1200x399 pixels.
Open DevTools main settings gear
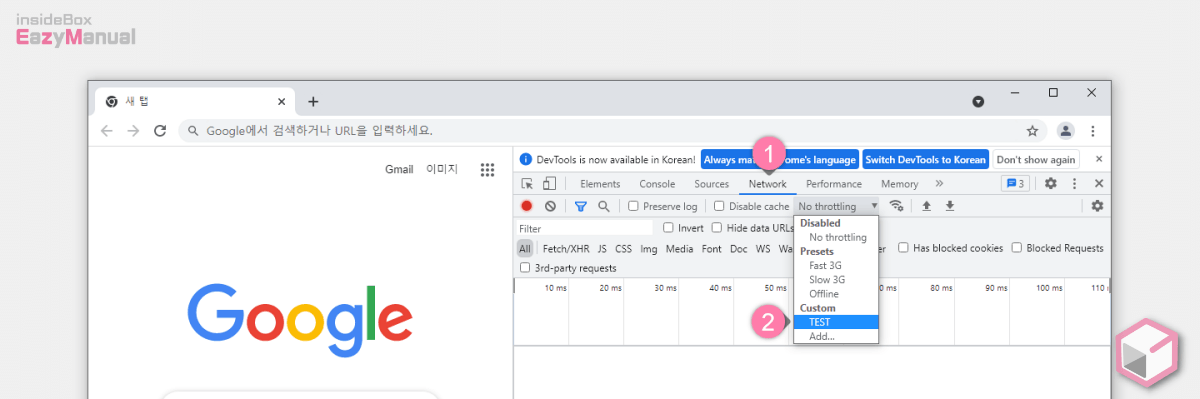1050,184
